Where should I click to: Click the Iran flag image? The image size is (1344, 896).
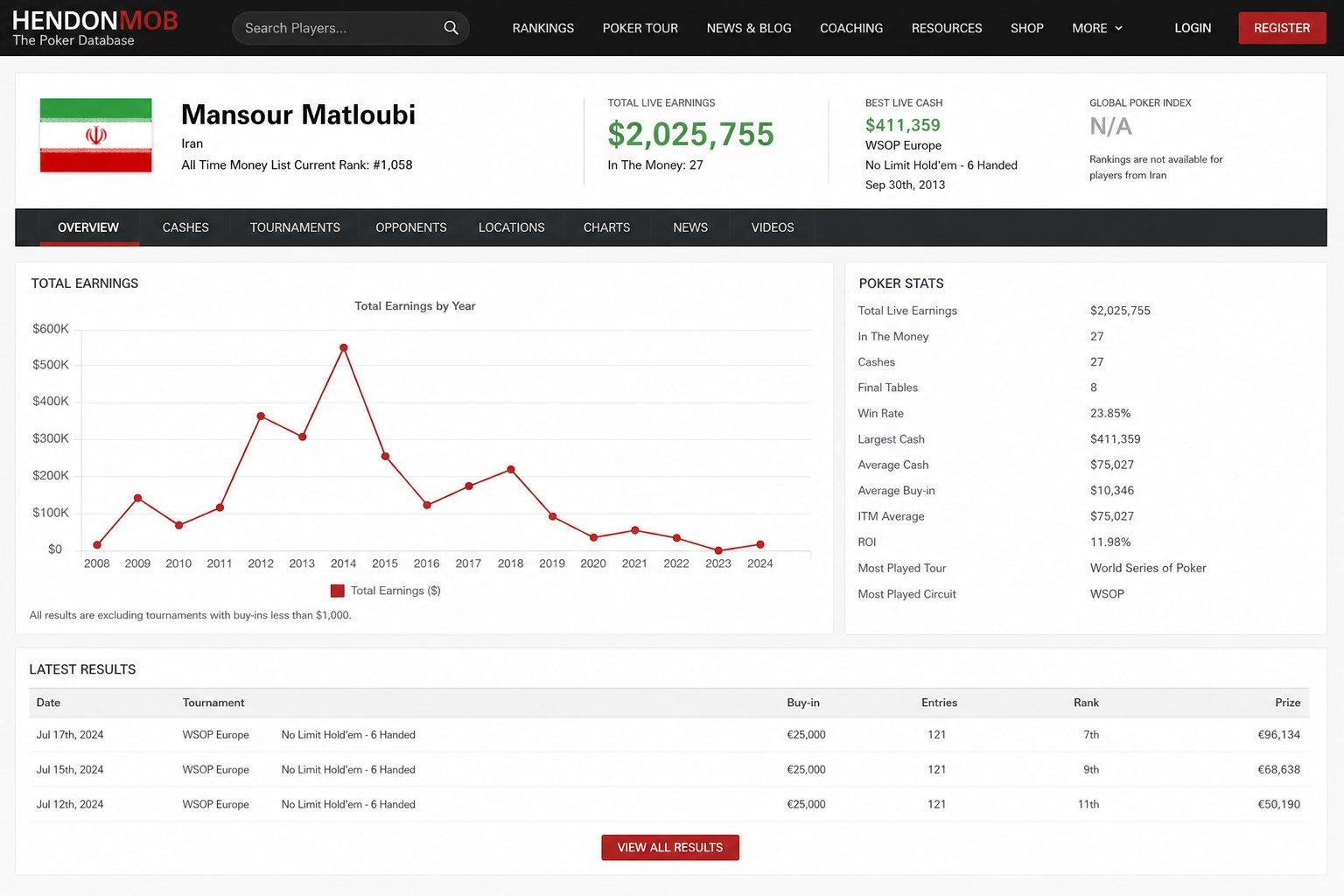(x=95, y=135)
